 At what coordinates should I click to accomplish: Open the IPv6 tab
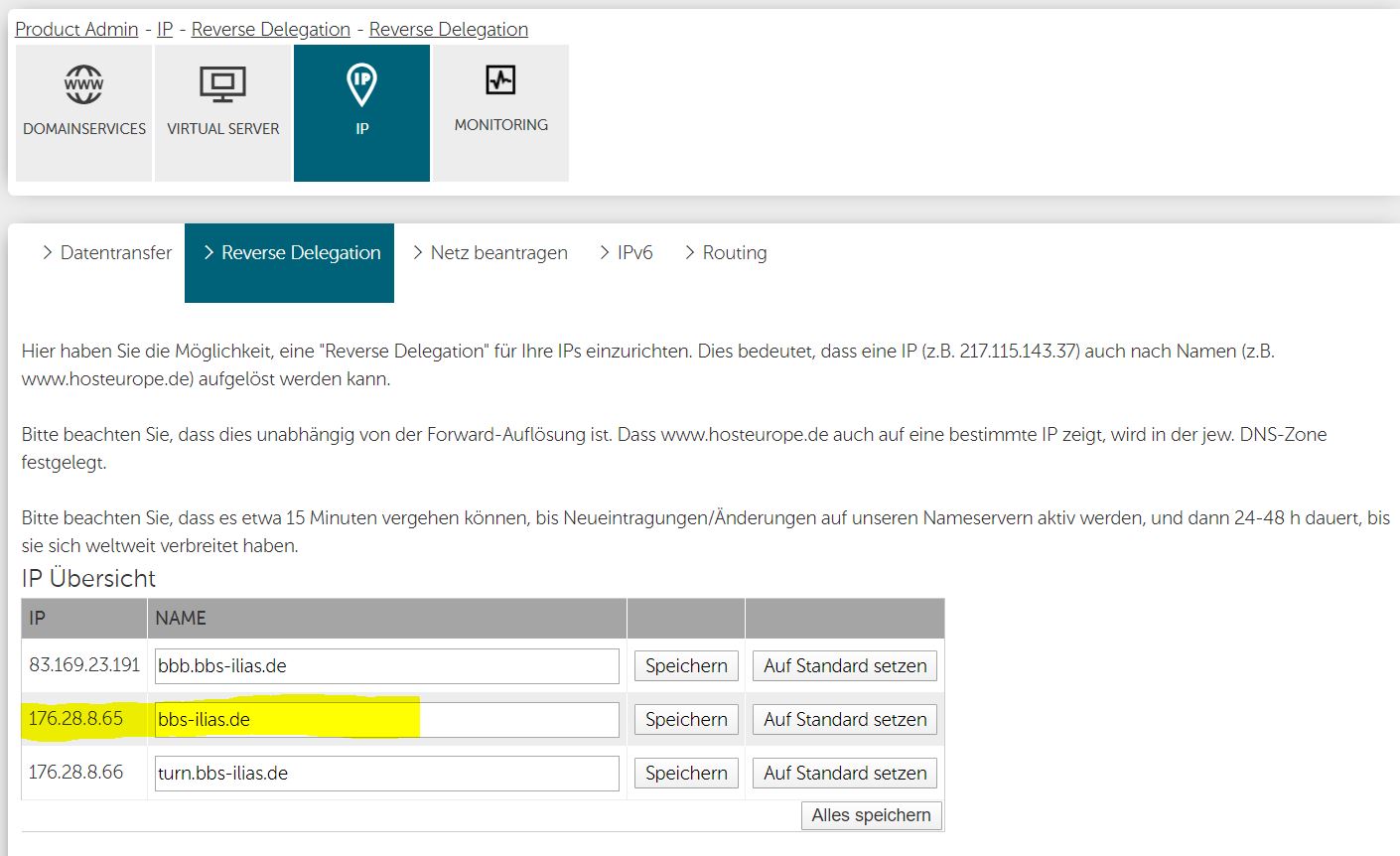point(626,253)
